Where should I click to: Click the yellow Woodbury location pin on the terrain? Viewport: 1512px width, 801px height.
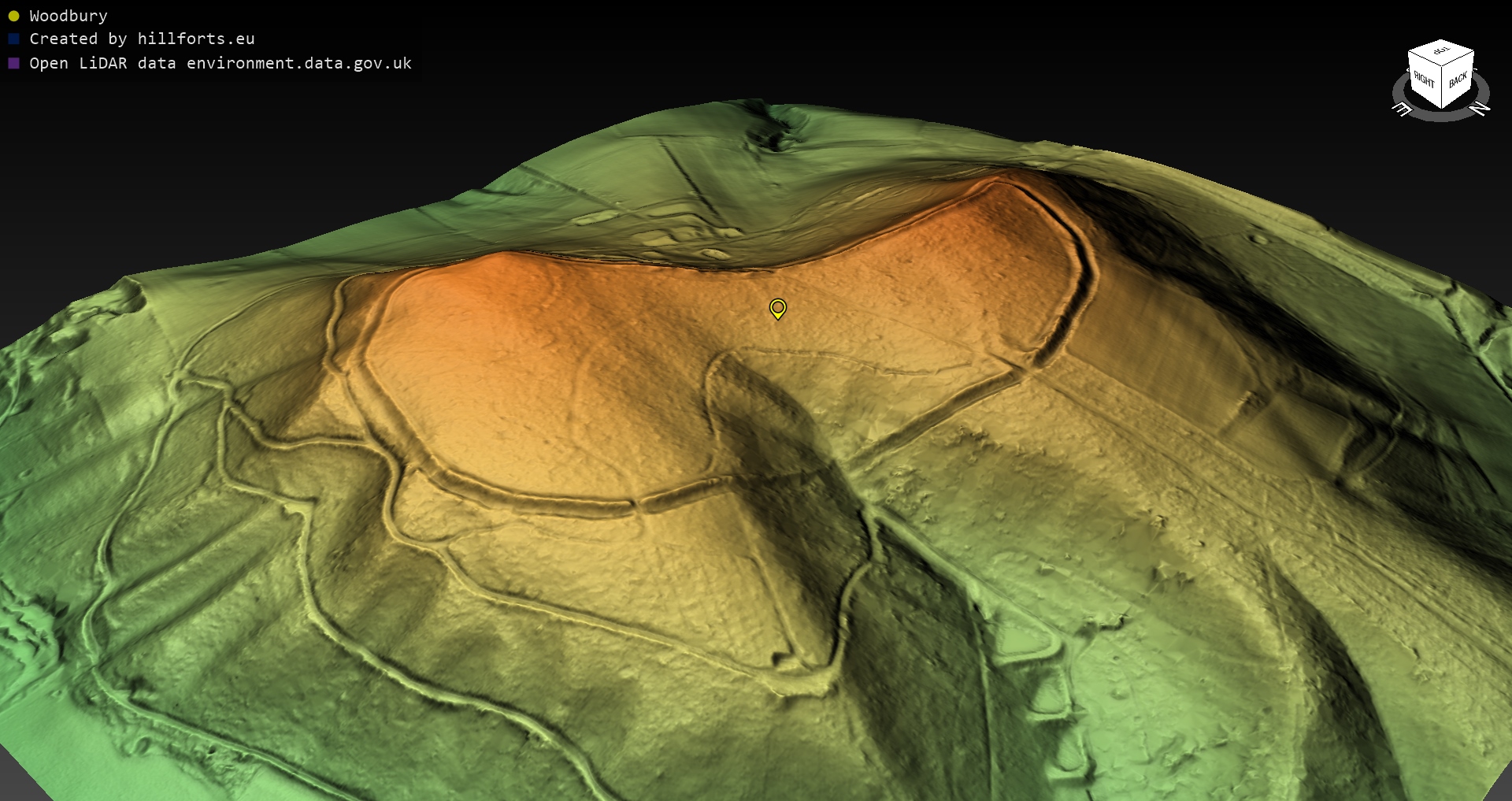click(777, 308)
